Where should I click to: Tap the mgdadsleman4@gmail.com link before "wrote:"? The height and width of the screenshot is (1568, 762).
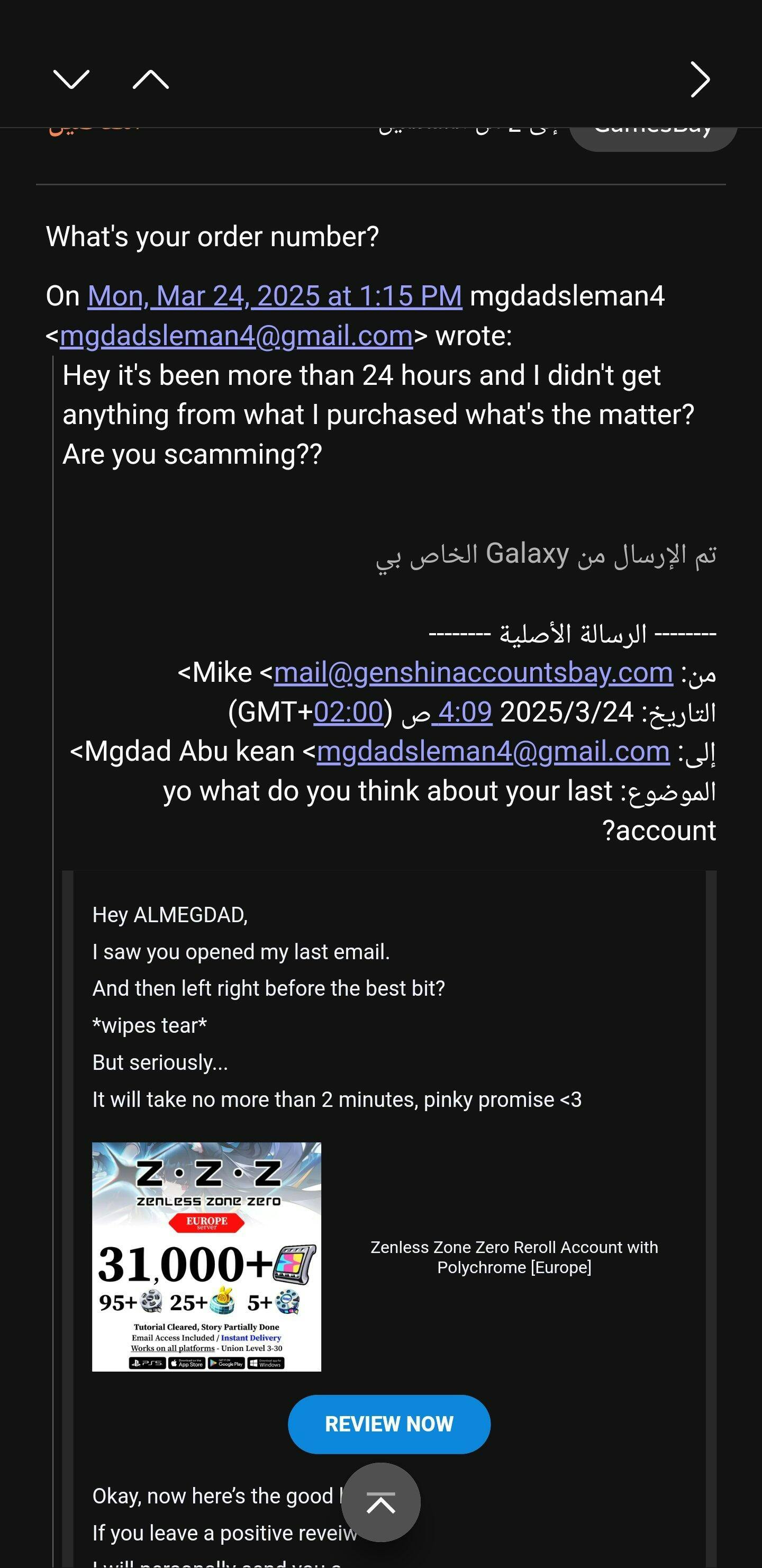click(x=236, y=336)
